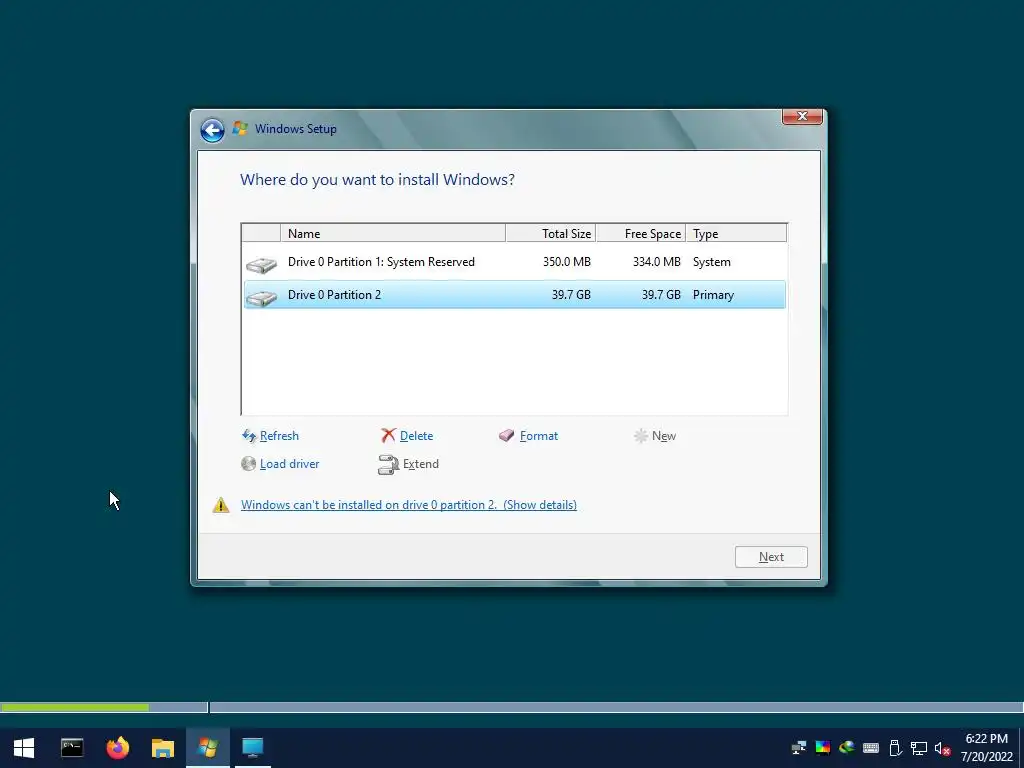Open the Windows Start menu
This screenshot has height=768, width=1024.
pos(24,747)
